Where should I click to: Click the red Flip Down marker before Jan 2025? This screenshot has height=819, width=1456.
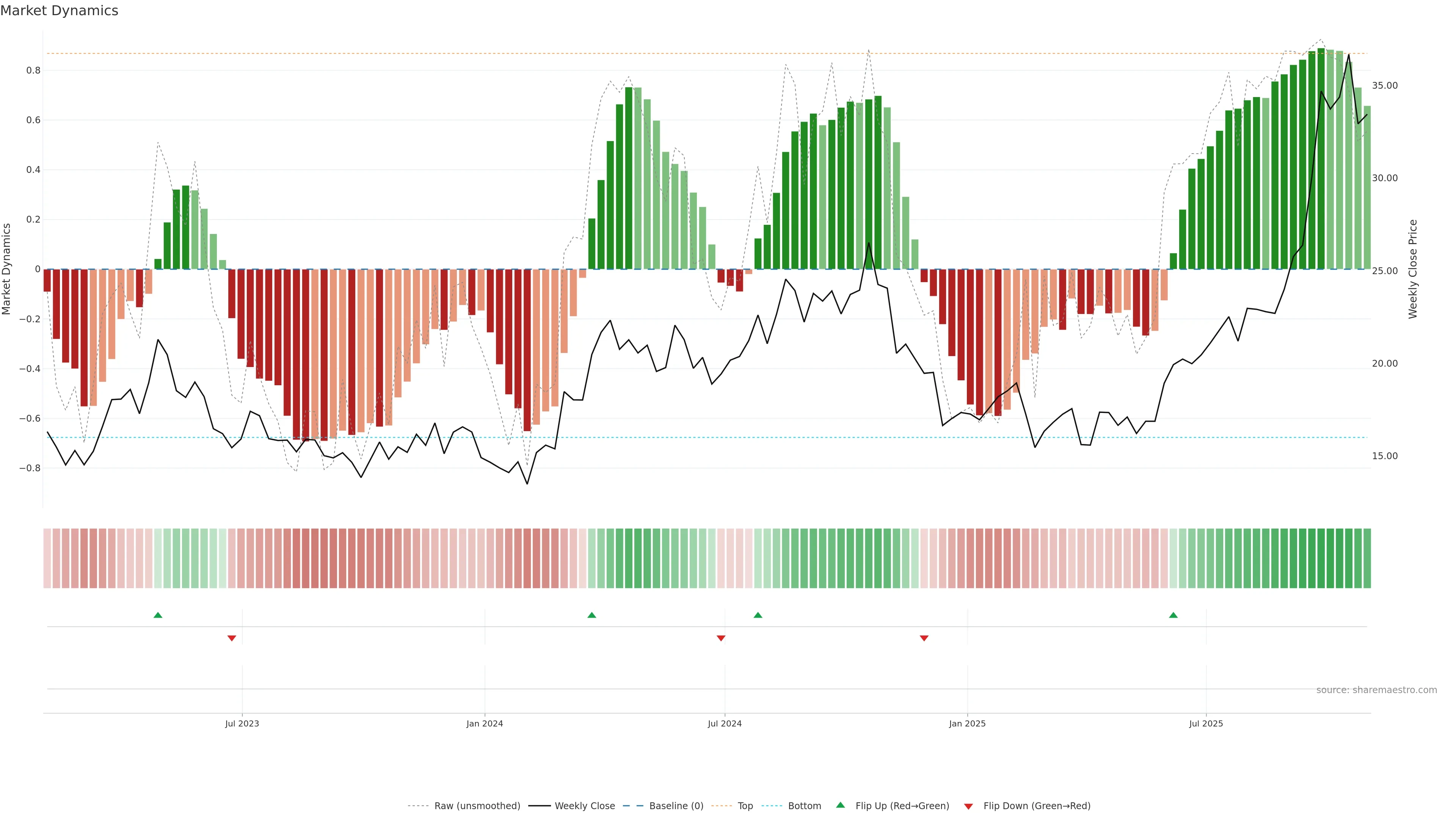(x=924, y=638)
